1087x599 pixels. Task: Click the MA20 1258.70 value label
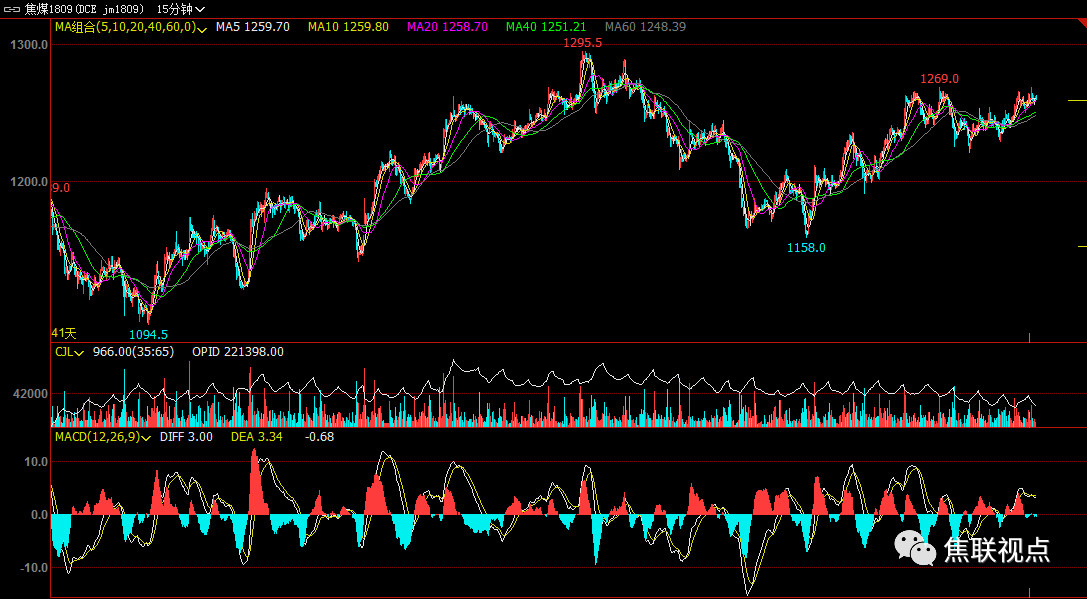tap(447, 27)
